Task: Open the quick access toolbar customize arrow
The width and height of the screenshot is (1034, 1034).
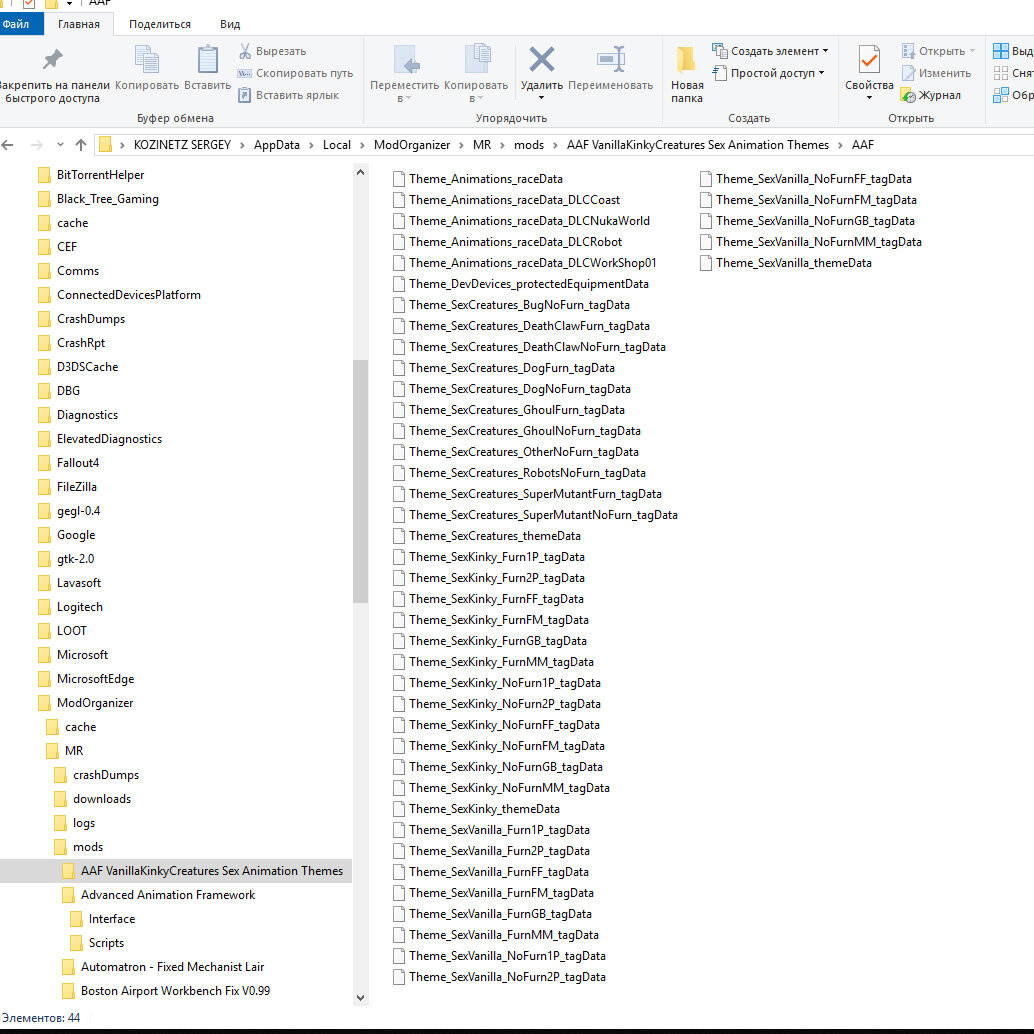Action: pyautogui.click(x=69, y=4)
